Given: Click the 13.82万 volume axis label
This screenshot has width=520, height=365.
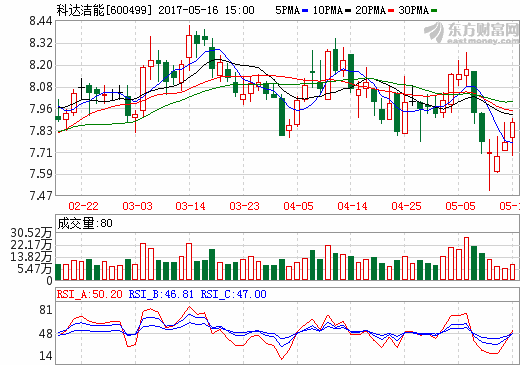Looking at the screenshot, I should click(31, 257).
